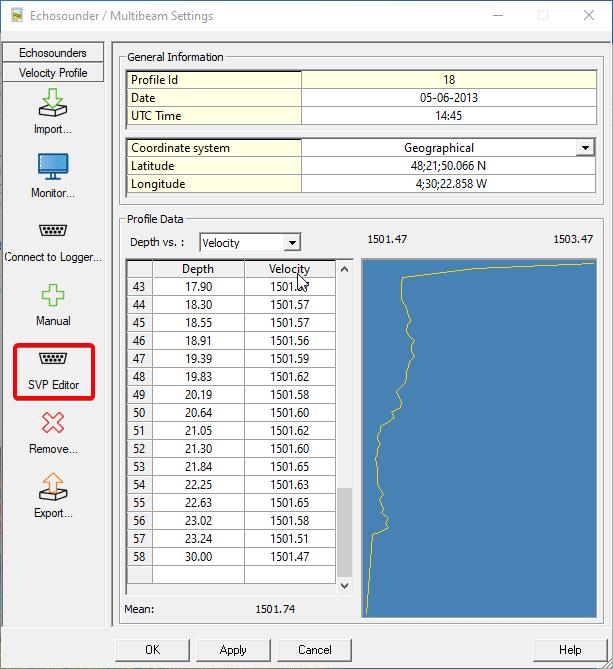Edit the Longitude value 4;30;22.858 W
Image resolution: width=613 pixels, height=669 pixels.
point(448,184)
